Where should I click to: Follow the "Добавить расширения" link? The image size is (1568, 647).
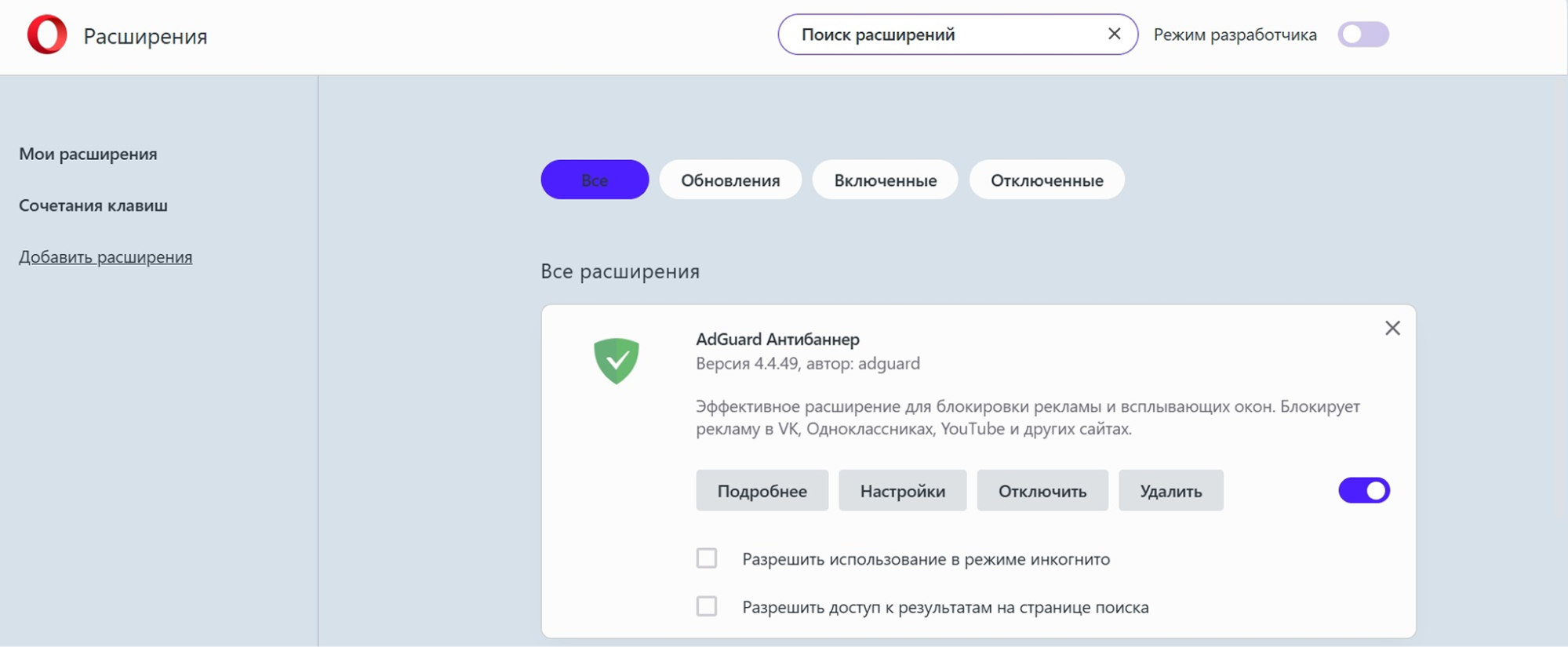point(105,257)
